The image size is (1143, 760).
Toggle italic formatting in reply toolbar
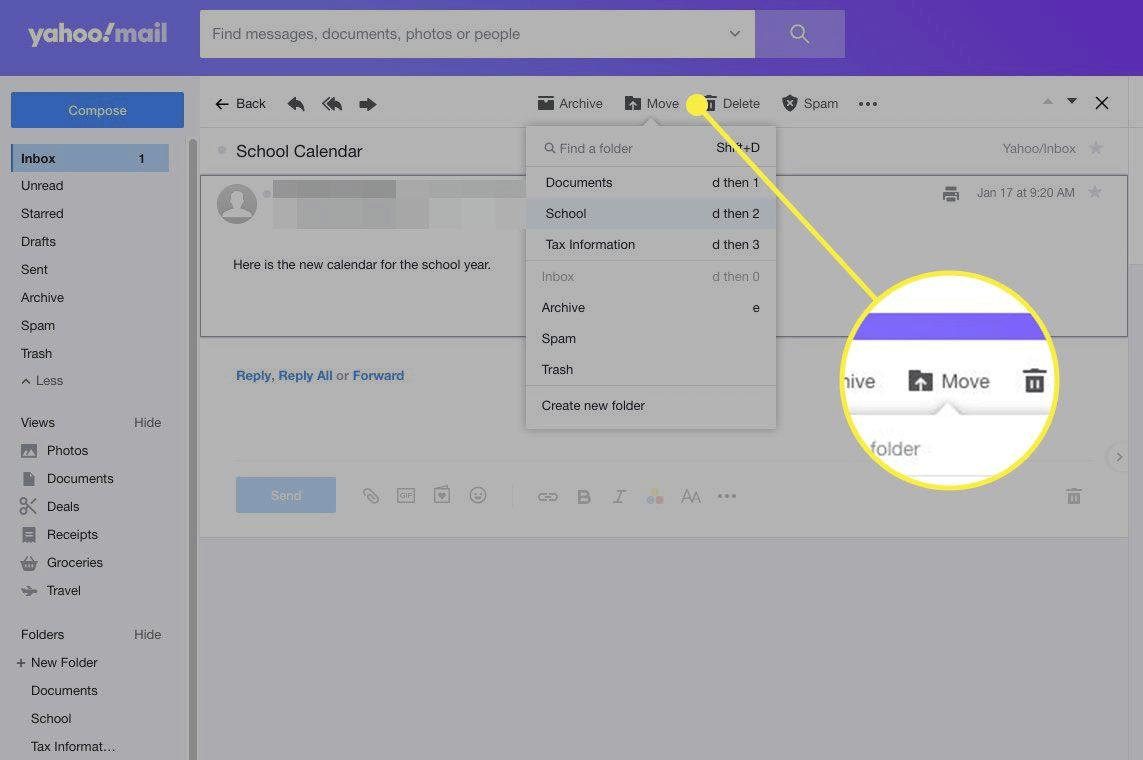coord(619,497)
